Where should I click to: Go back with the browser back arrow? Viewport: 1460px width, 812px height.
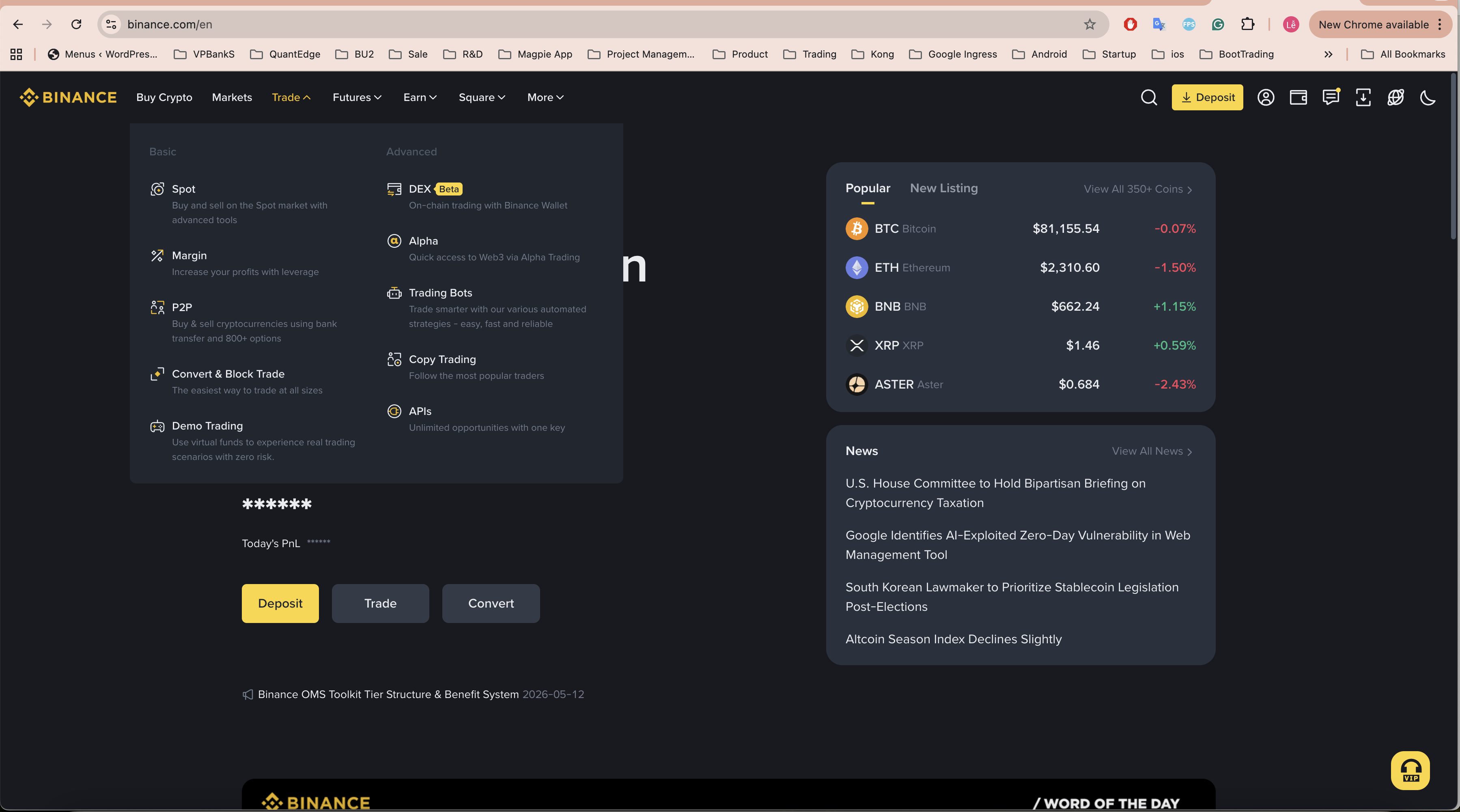click(17, 24)
